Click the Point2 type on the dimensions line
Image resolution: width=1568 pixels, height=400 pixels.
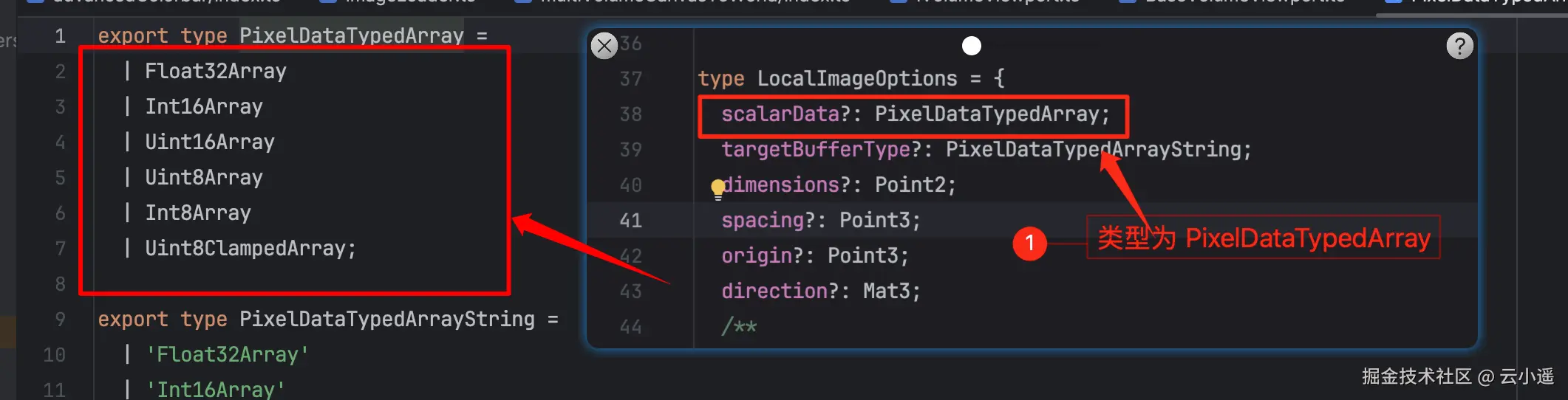(x=910, y=185)
